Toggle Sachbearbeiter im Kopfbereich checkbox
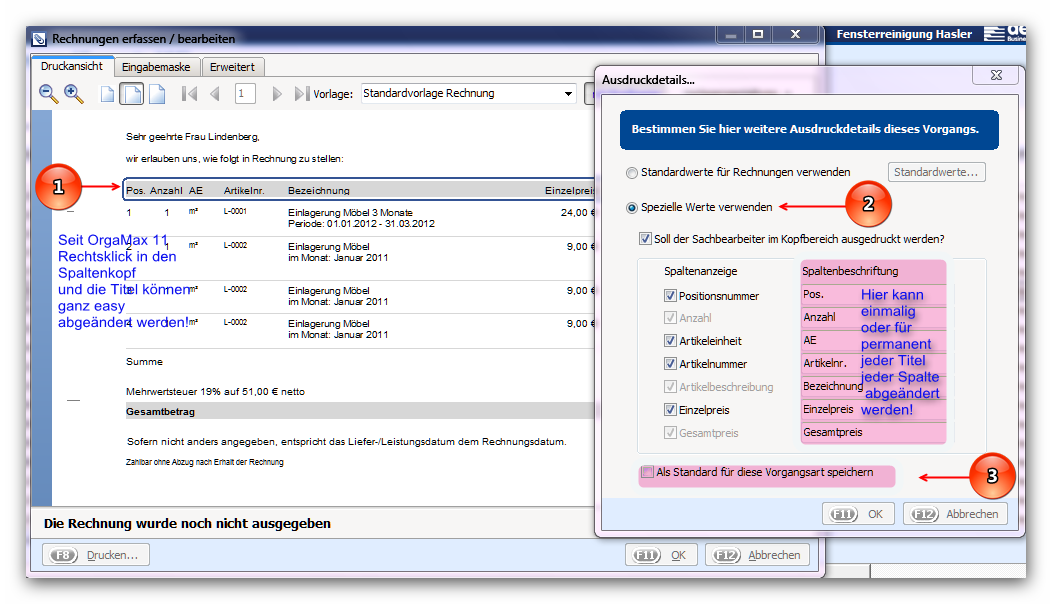The image size is (1052, 604). 645,239
